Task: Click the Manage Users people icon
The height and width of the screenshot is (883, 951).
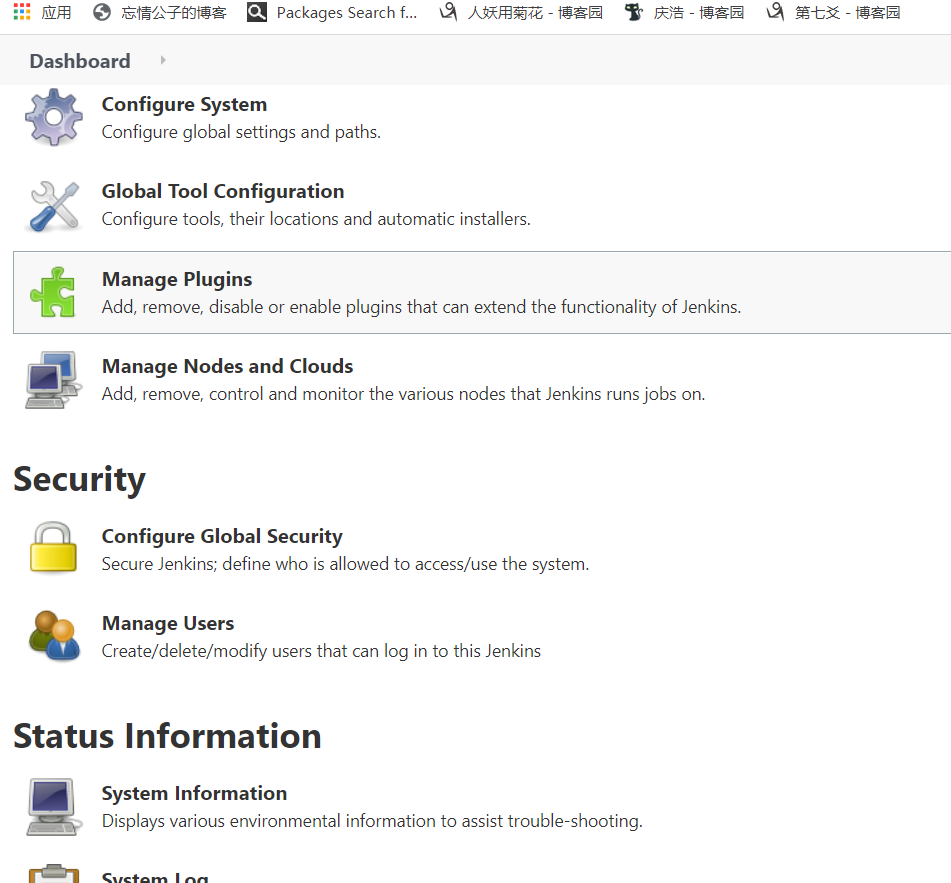Action: pos(54,636)
